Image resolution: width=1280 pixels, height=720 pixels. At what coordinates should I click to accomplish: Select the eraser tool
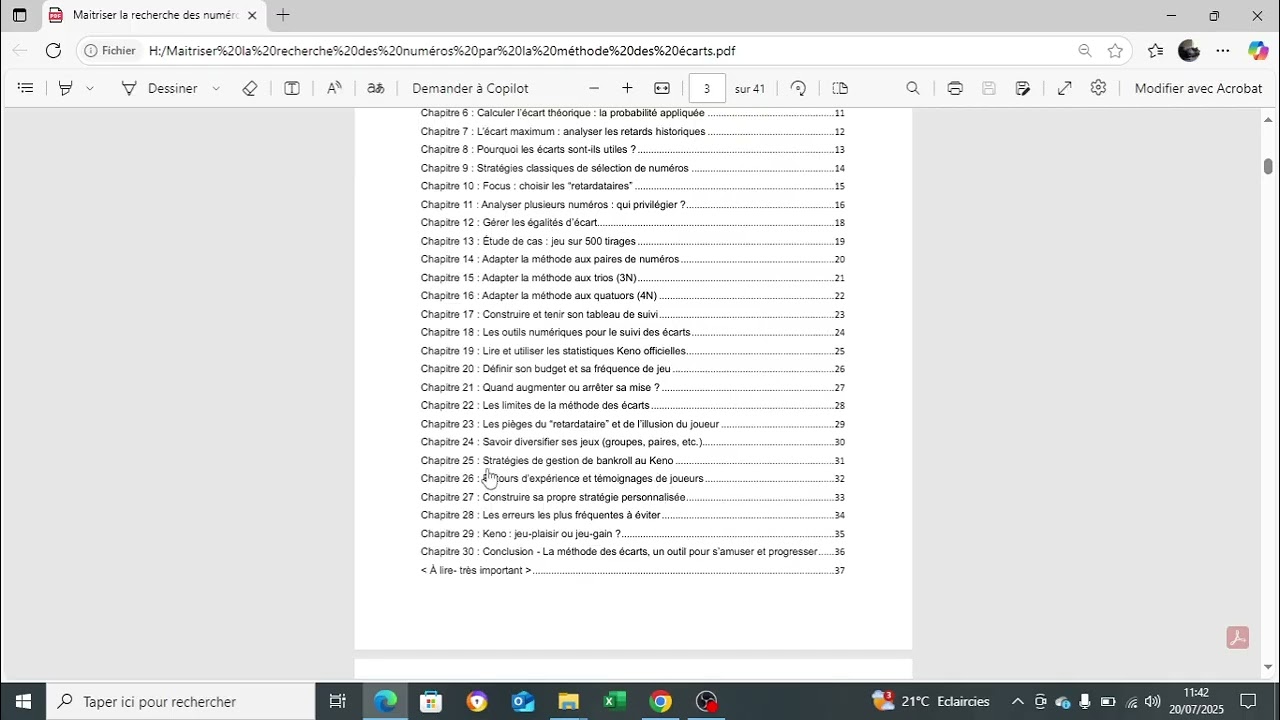pyautogui.click(x=250, y=88)
